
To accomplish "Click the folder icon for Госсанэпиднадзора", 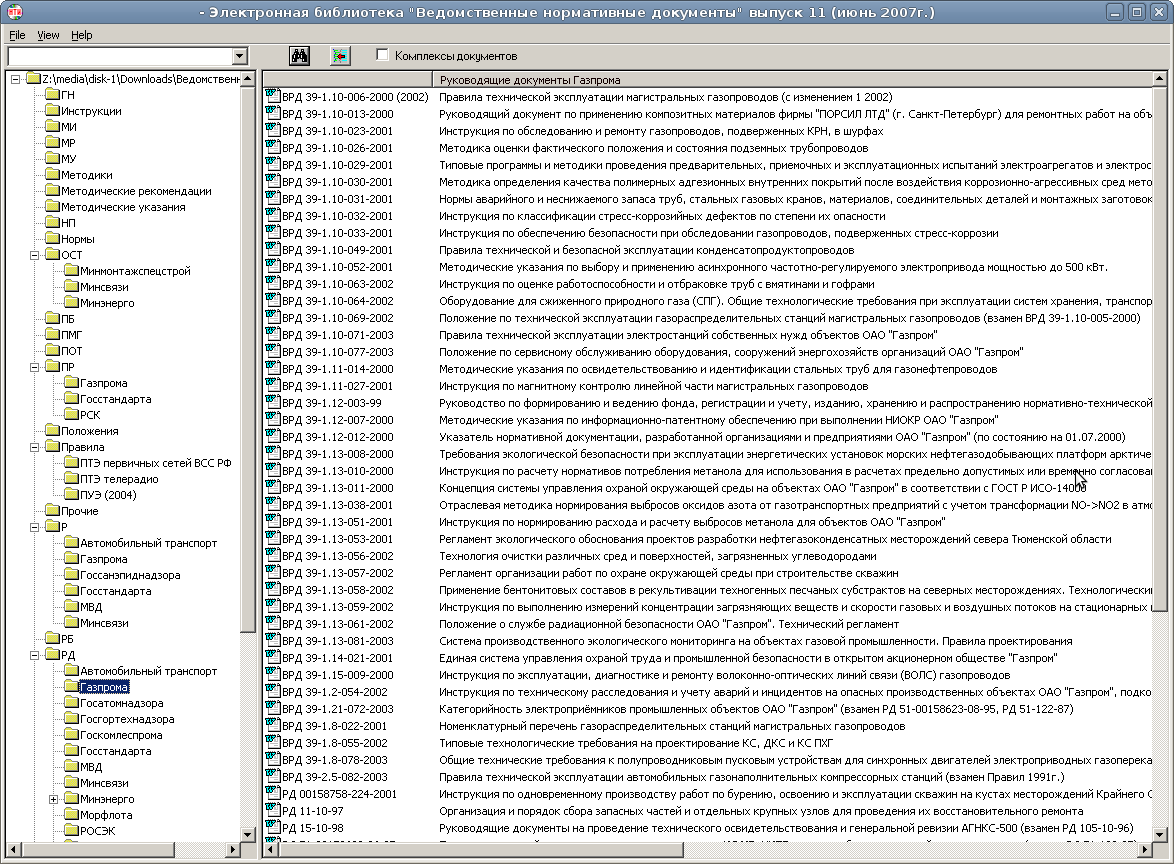I will pyautogui.click(x=71, y=574).
